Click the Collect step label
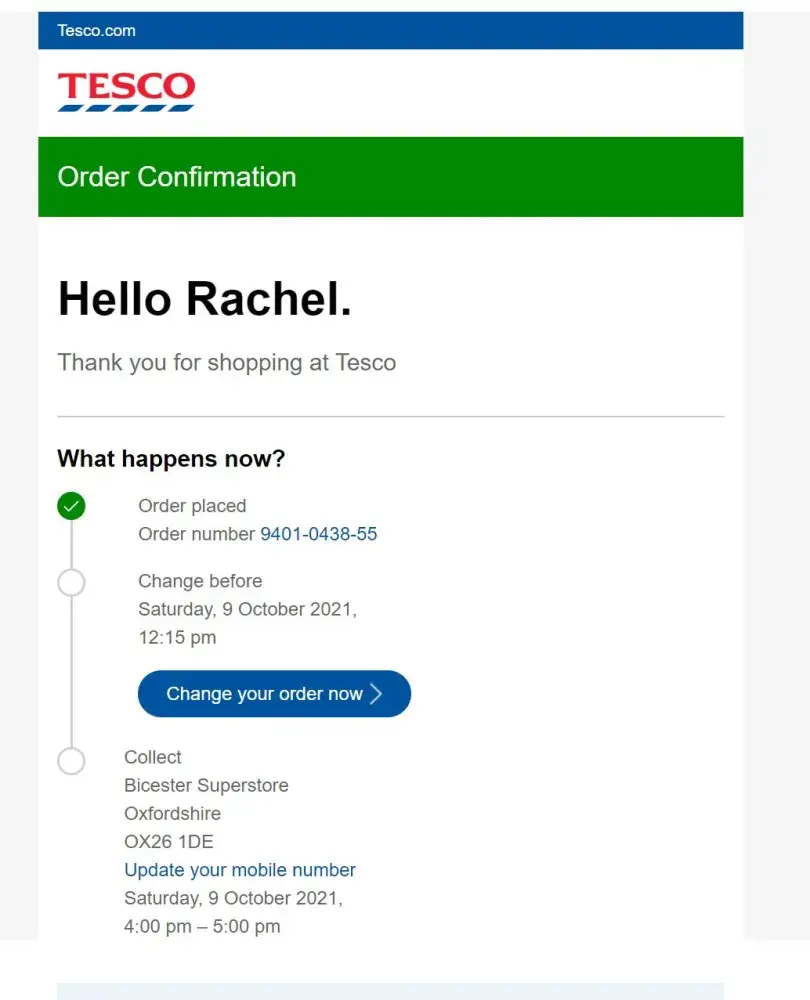 153,757
